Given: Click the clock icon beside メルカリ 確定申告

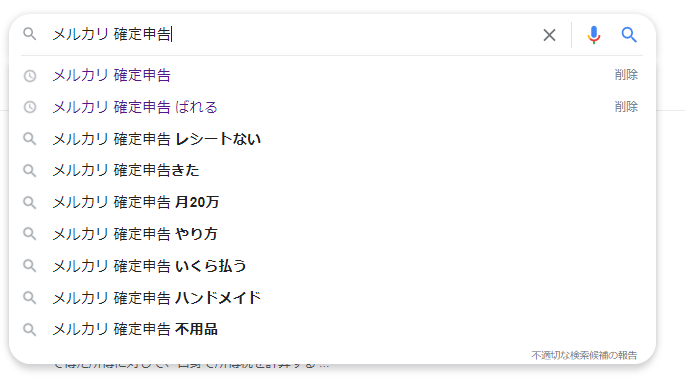Looking at the screenshot, I should (x=30, y=76).
